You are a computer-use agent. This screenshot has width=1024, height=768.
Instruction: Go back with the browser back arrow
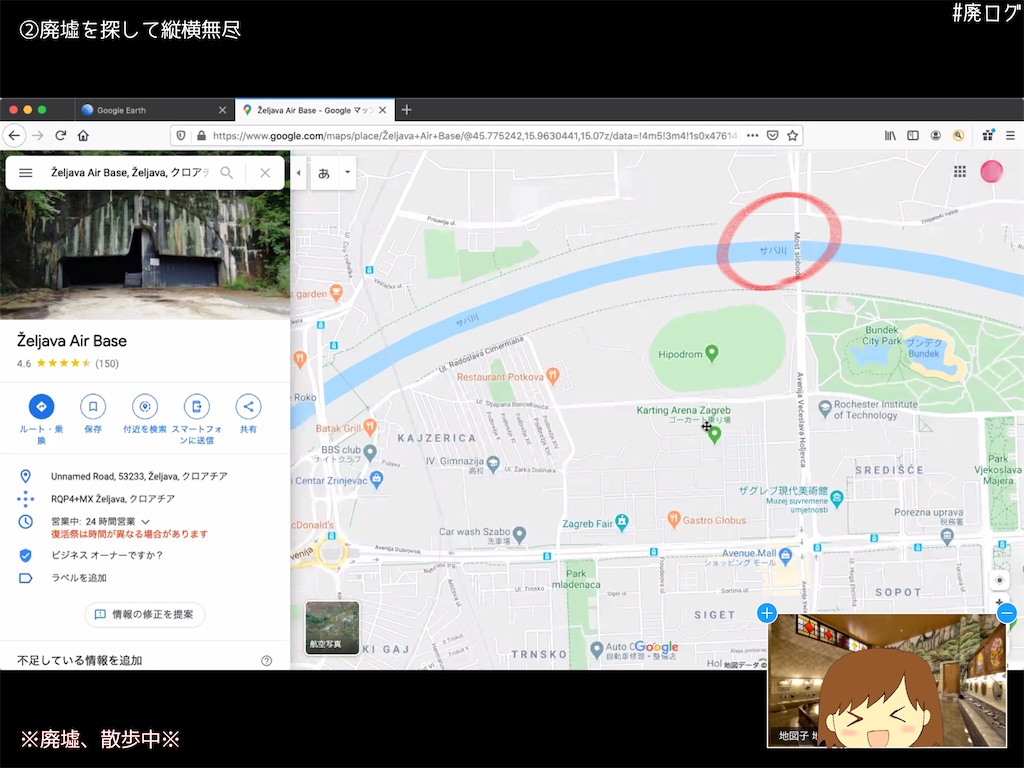14,136
